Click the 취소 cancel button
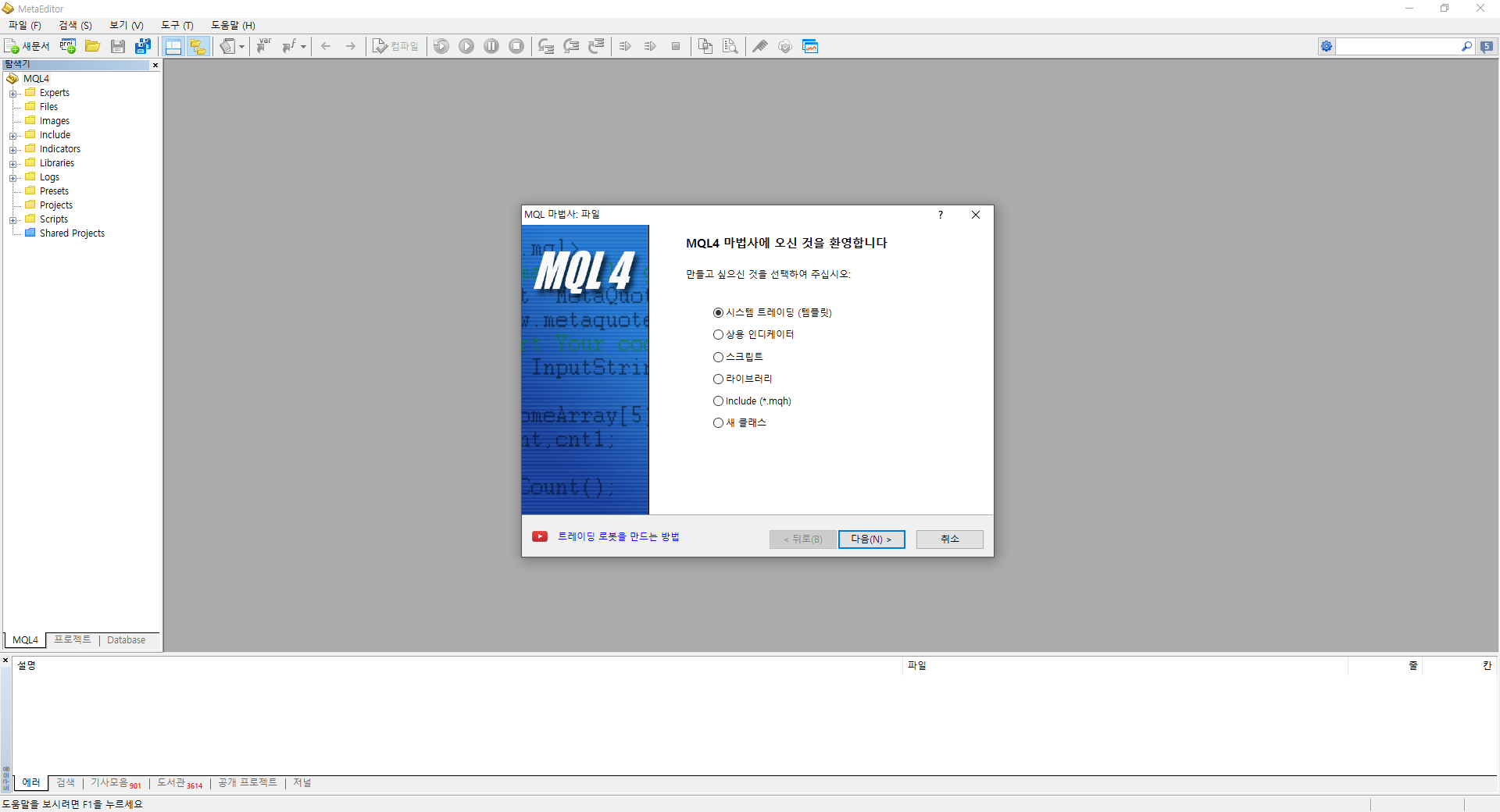Screen dimensions: 1500x812 tap(949, 540)
